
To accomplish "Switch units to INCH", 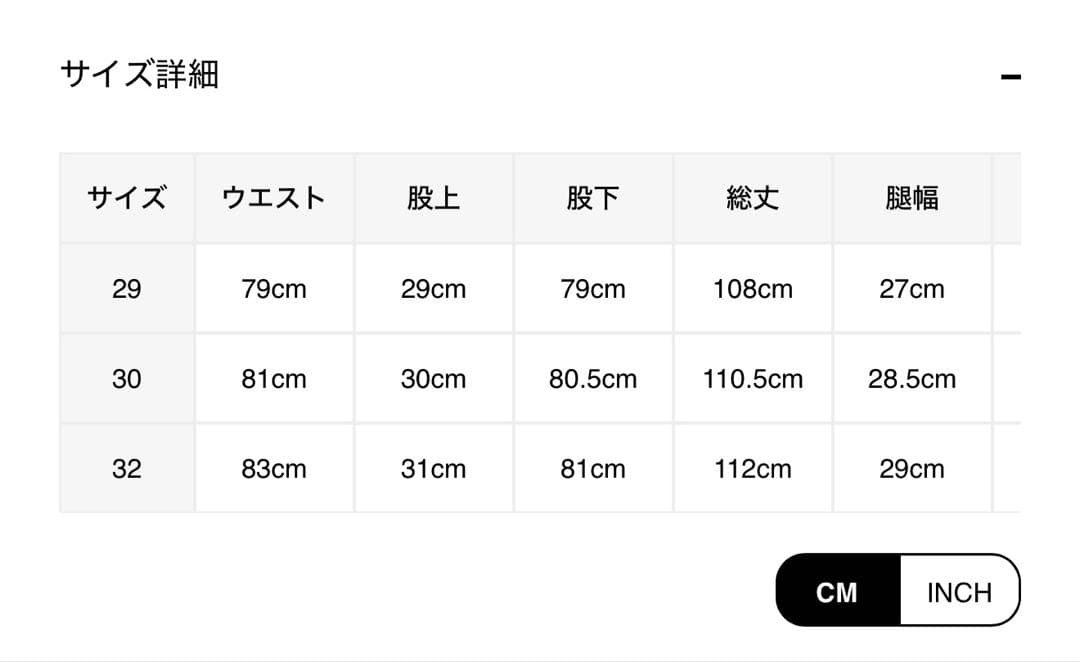I will click(959, 592).
